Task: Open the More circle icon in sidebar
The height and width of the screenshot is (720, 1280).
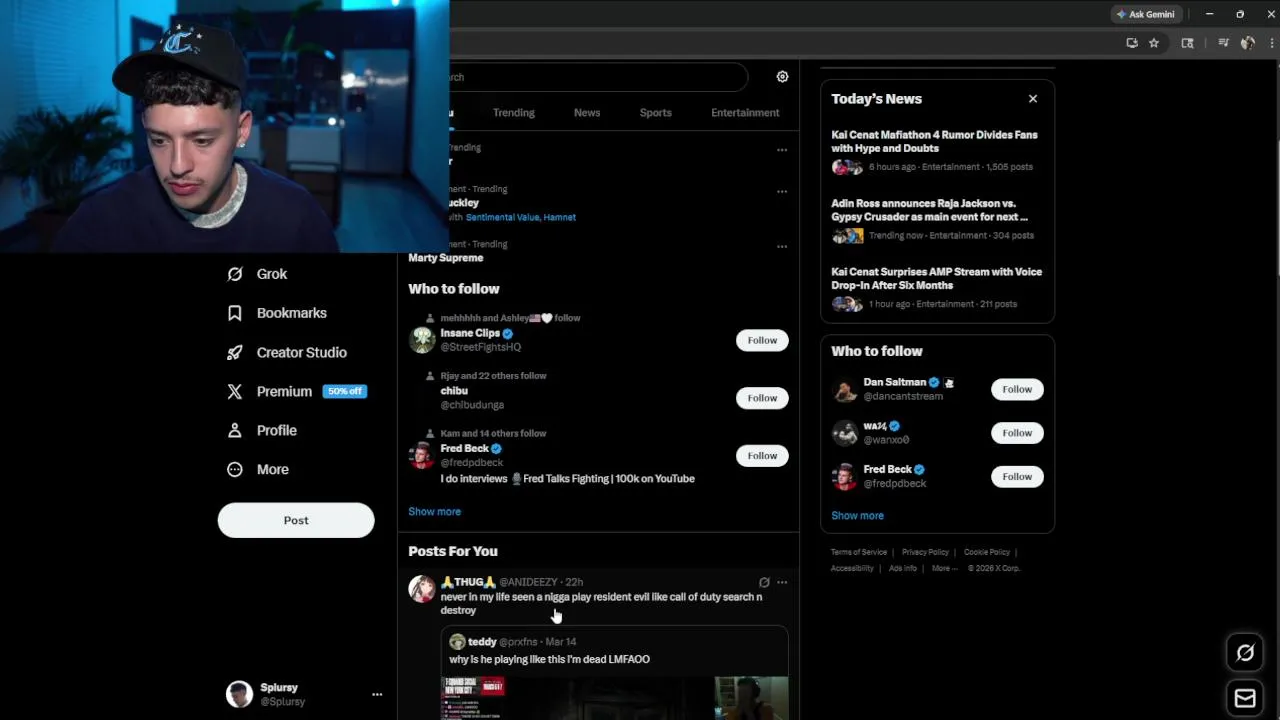Action: (235, 469)
